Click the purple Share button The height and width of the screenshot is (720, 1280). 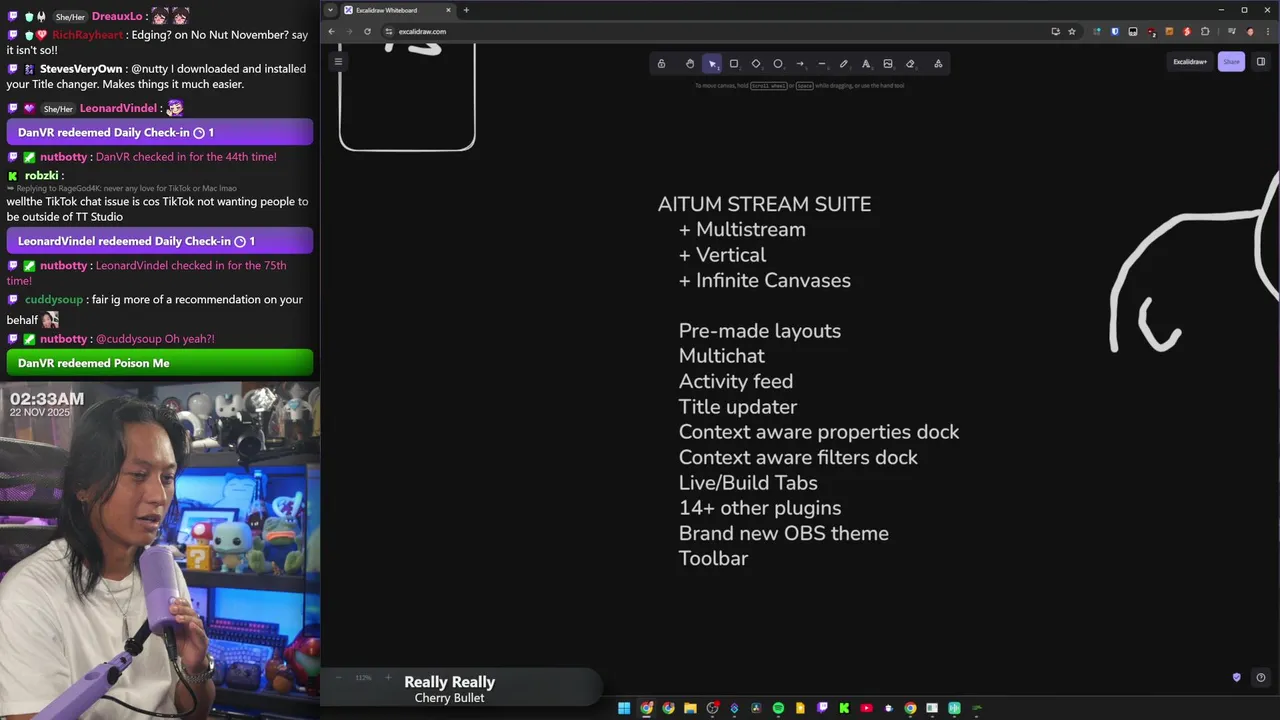[x=1231, y=62]
